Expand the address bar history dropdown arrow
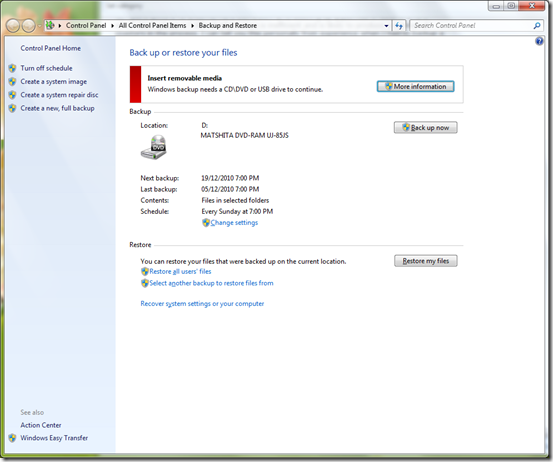 point(386,26)
